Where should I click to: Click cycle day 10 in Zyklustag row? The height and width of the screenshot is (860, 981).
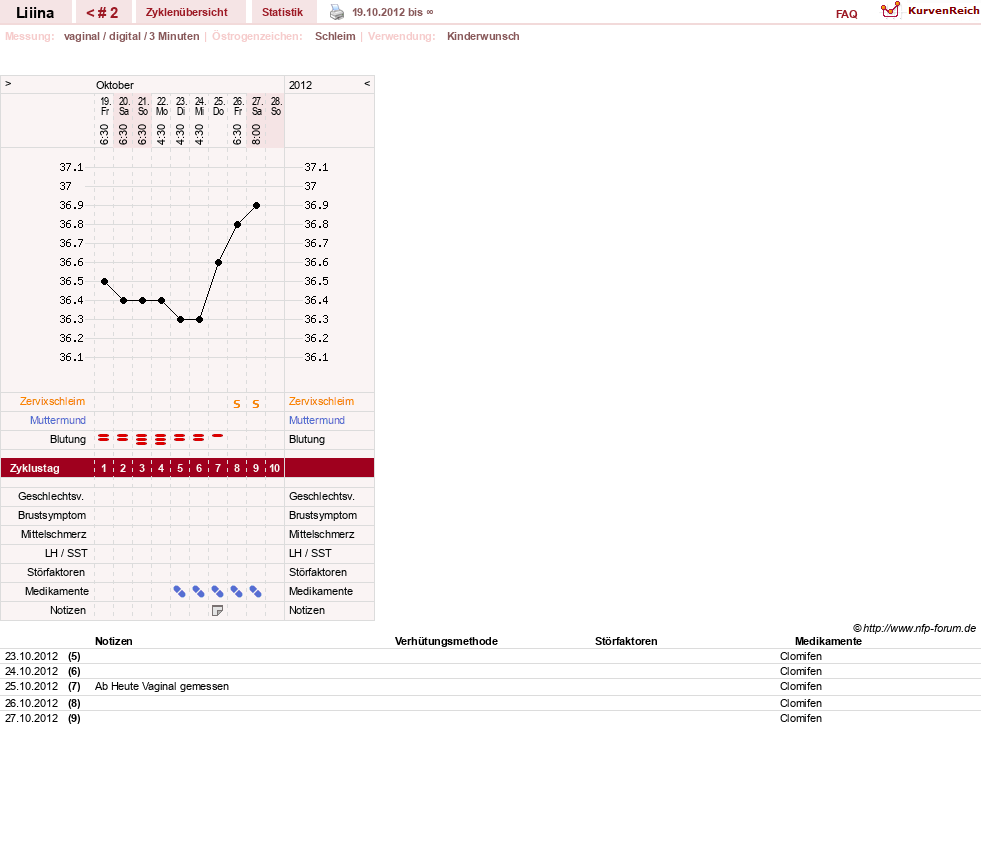coord(275,468)
